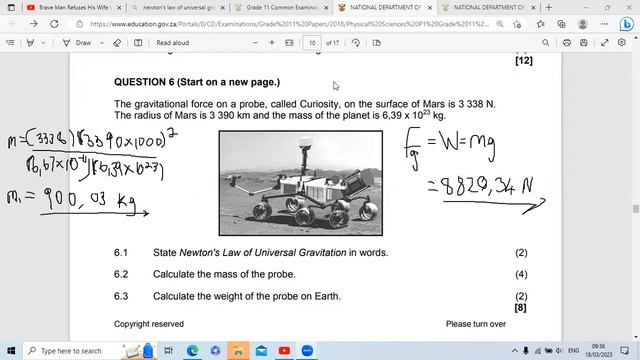Close the Brave Man Refuses His Wife tab
The image size is (640, 360).
[119, 8]
